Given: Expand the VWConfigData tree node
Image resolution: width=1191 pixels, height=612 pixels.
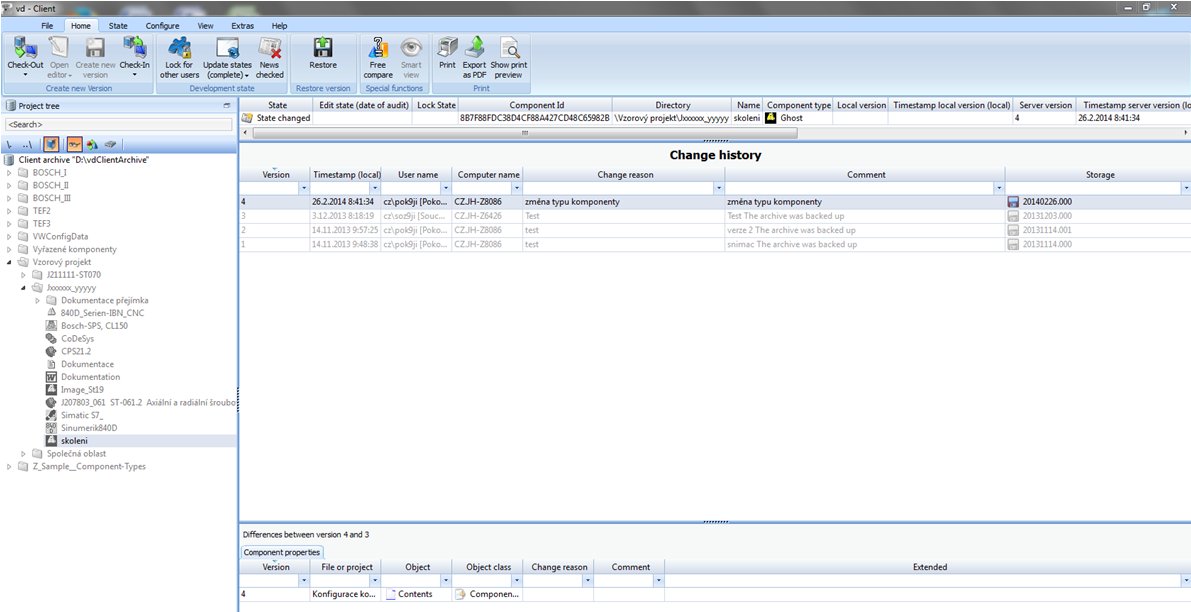Looking at the screenshot, I should pos(9,236).
